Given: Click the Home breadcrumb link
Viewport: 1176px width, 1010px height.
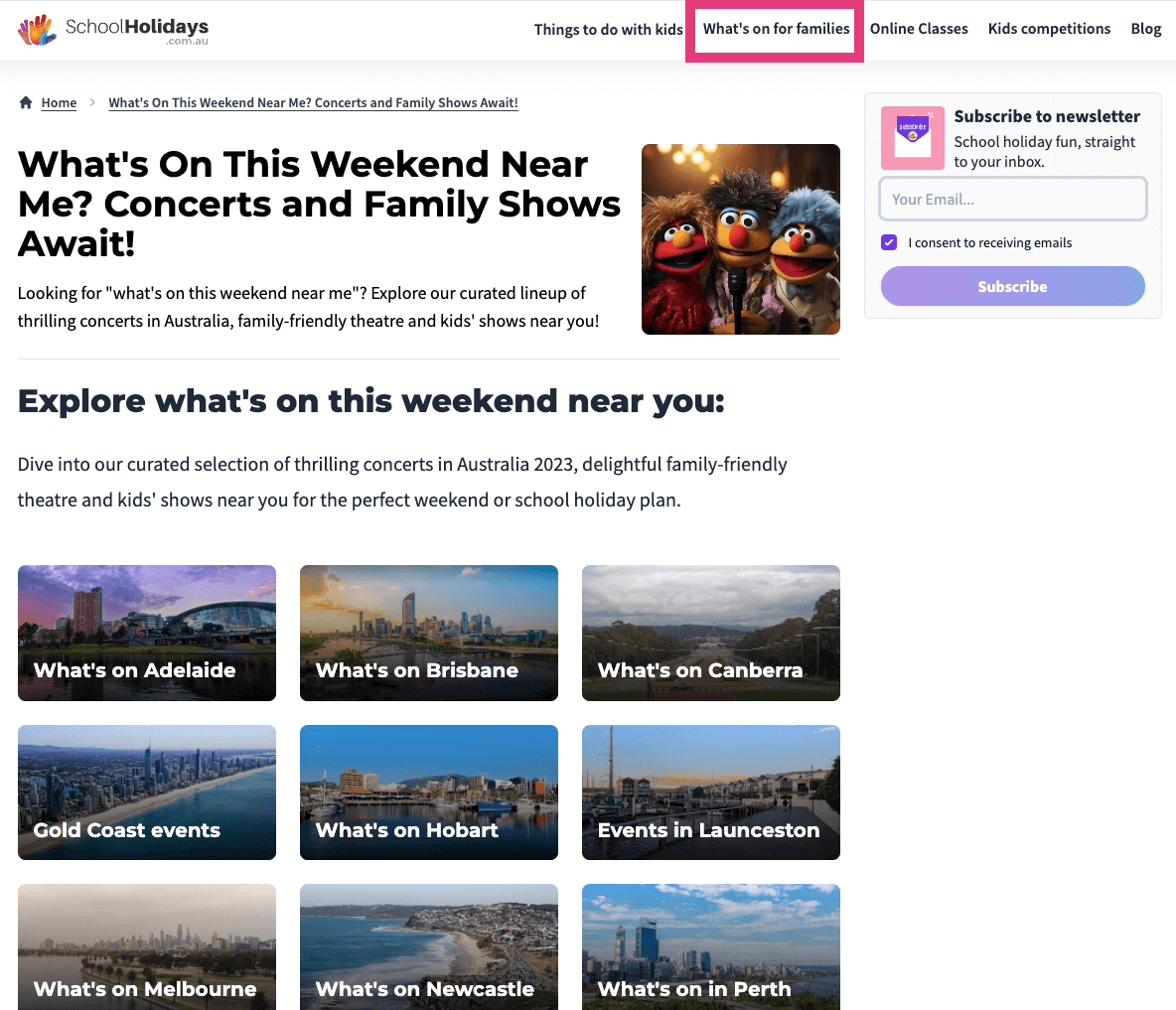Looking at the screenshot, I should tap(59, 102).
